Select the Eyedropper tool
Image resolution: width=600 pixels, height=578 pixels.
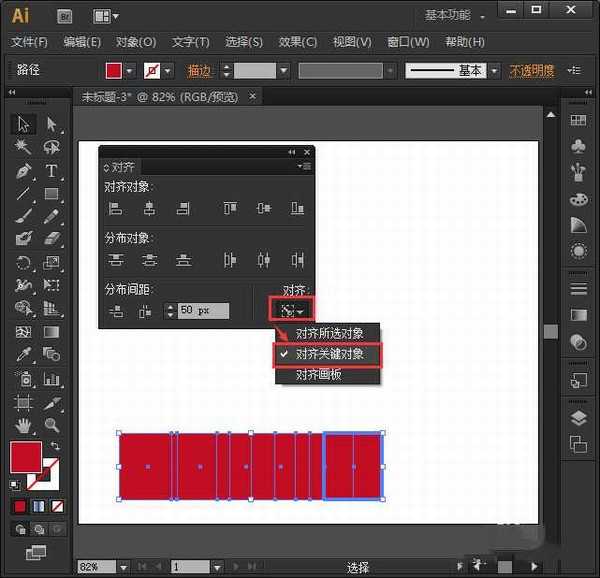coord(23,356)
